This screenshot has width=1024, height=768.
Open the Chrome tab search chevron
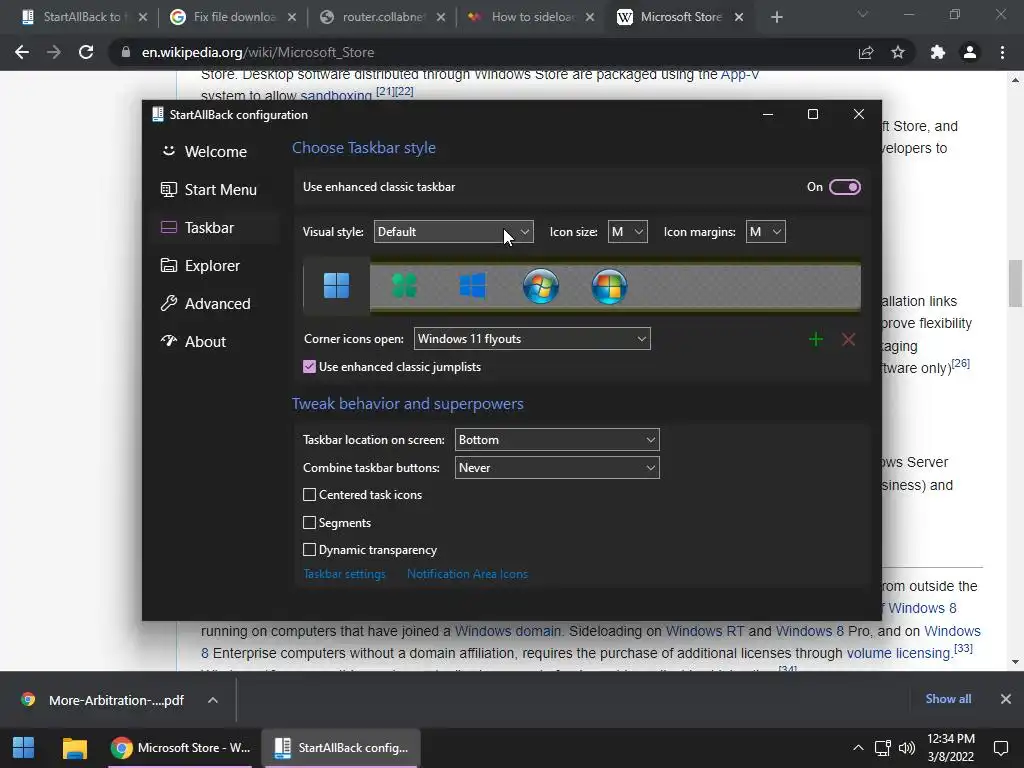pyautogui.click(x=863, y=14)
